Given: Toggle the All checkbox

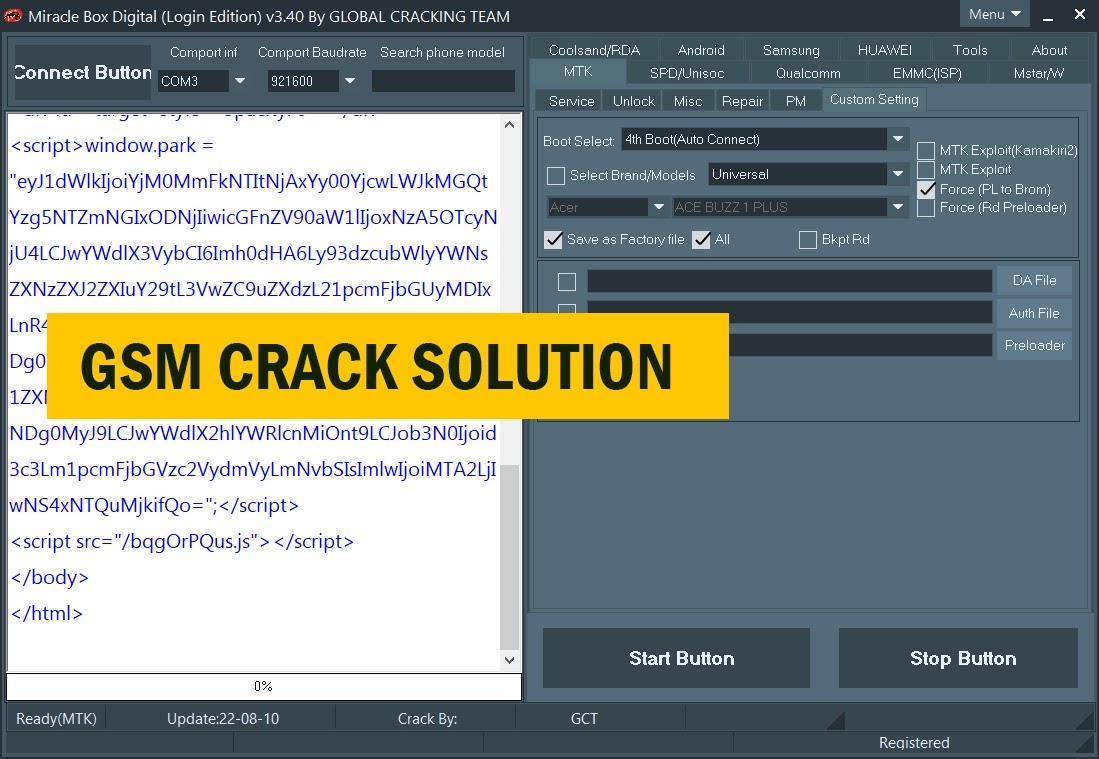Looking at the screenshot, I should [701, 240].
